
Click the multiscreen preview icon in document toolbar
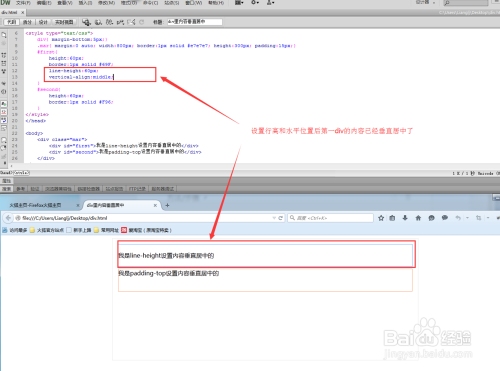[x=86, y=22]
